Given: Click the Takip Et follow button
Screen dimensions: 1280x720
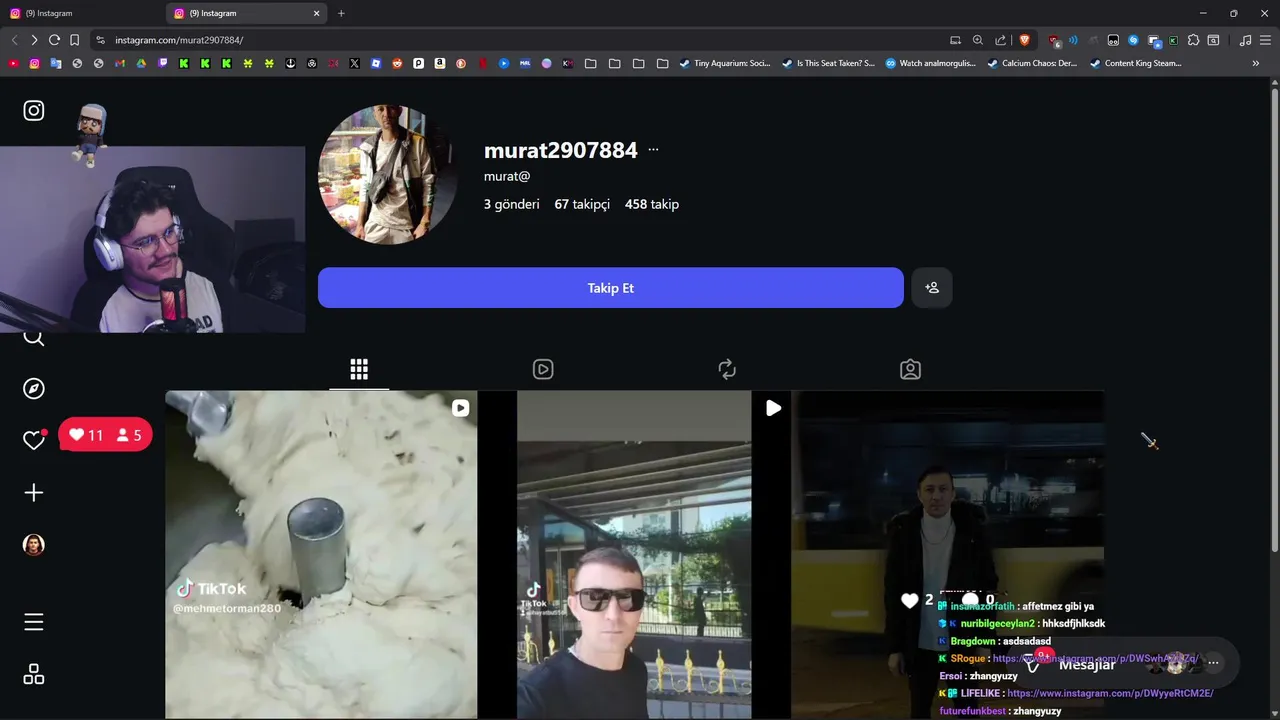Looking at the screenshot, I should click(x=611, y=288).
